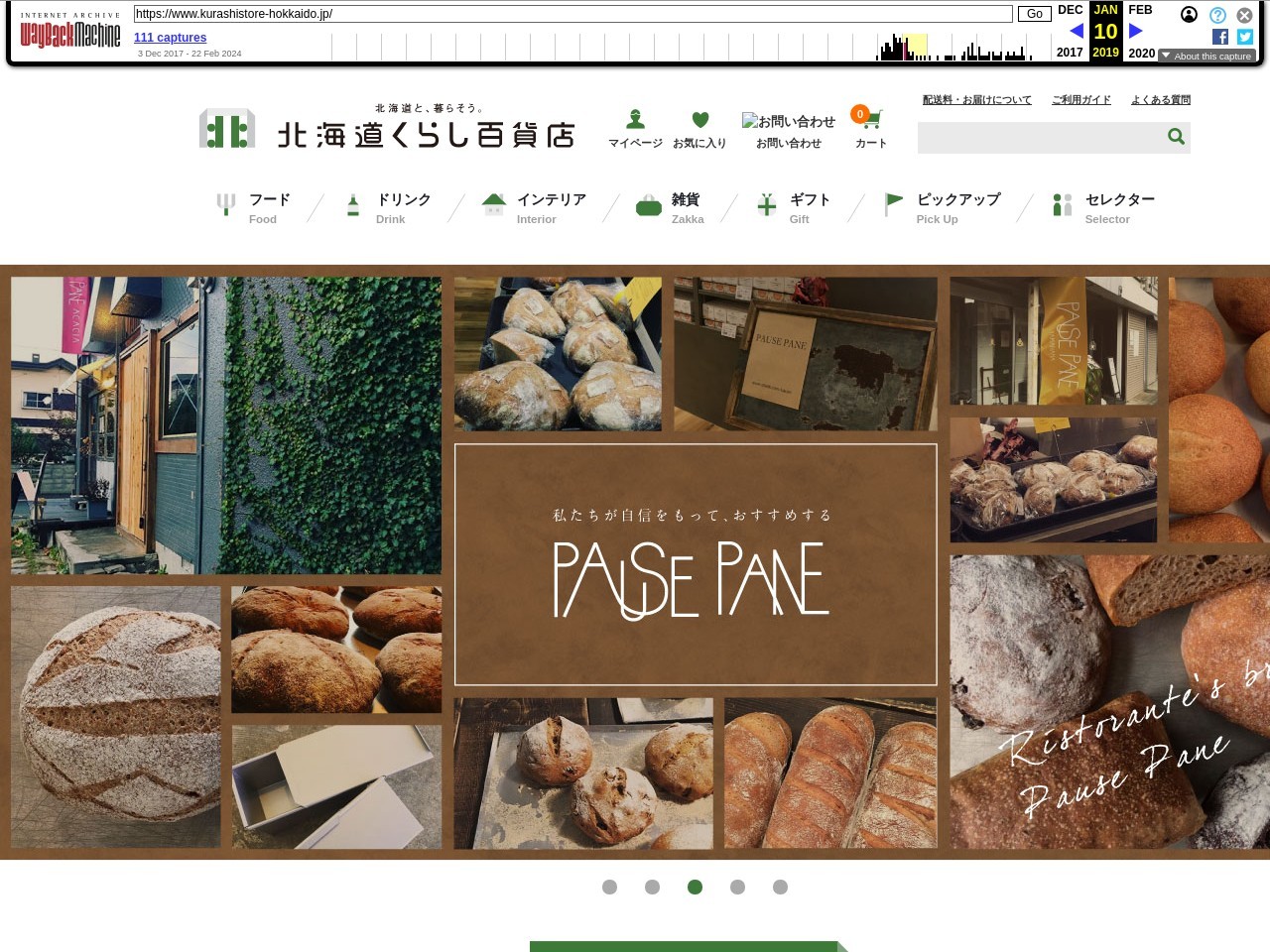This screenshot has width=1270, height=952.
Task: Click the captures timeline sparkline graph
Action: pos(692,47)
